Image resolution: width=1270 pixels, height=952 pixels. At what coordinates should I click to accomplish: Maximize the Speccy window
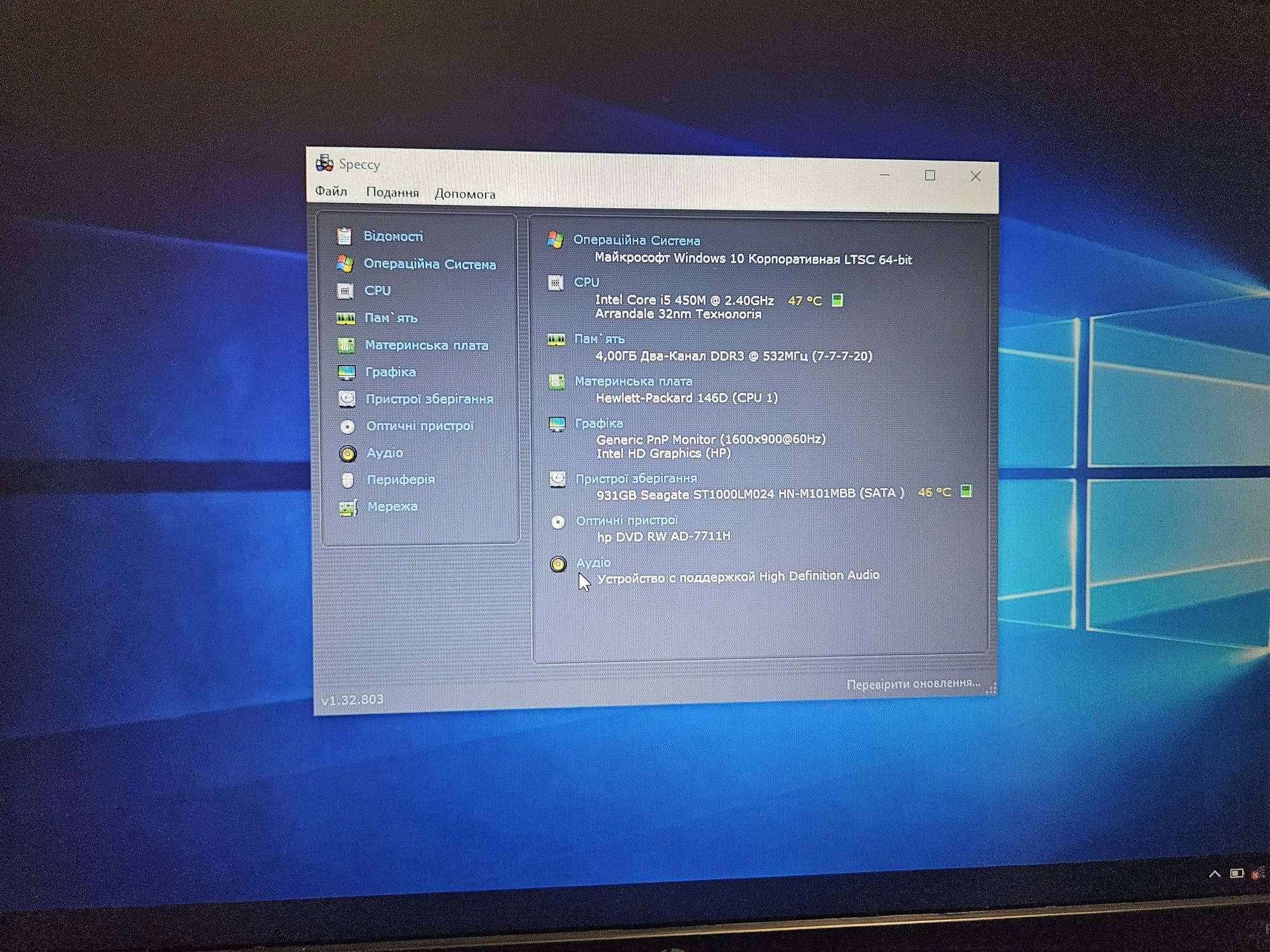click(x=930, y=175)
